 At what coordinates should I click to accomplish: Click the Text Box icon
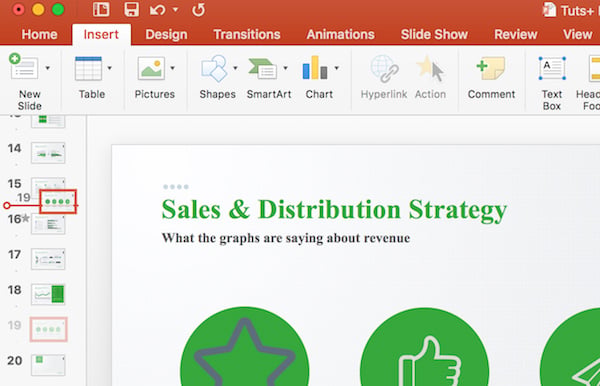552,68
